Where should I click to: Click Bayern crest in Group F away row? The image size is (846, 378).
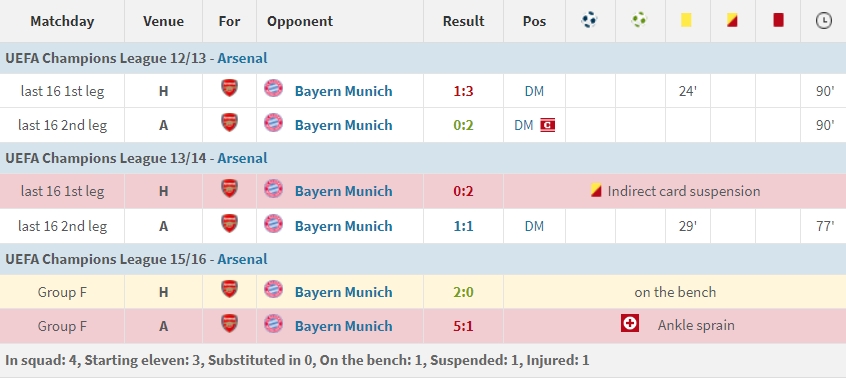click(x=274, y=323)
